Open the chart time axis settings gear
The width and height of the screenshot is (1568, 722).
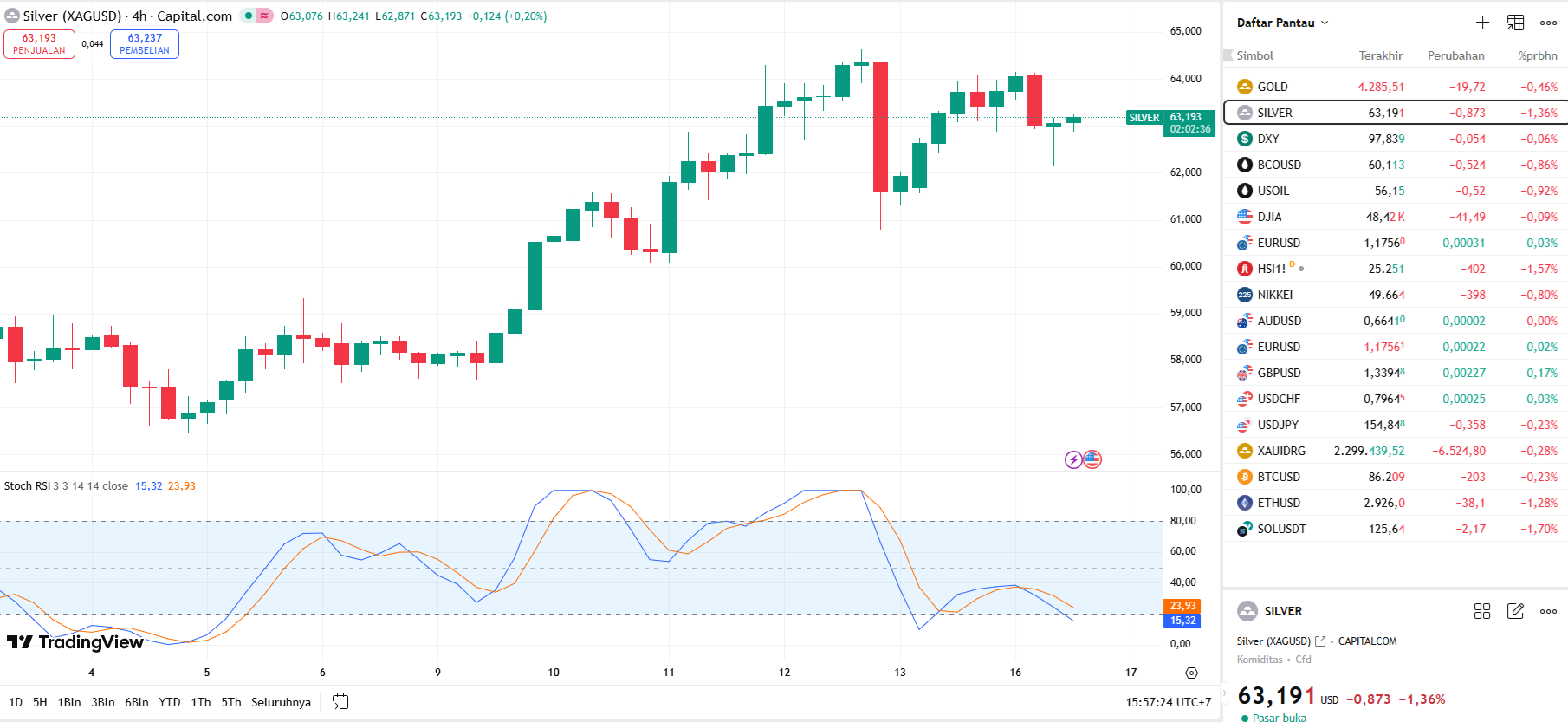(x=1191, y=673)
